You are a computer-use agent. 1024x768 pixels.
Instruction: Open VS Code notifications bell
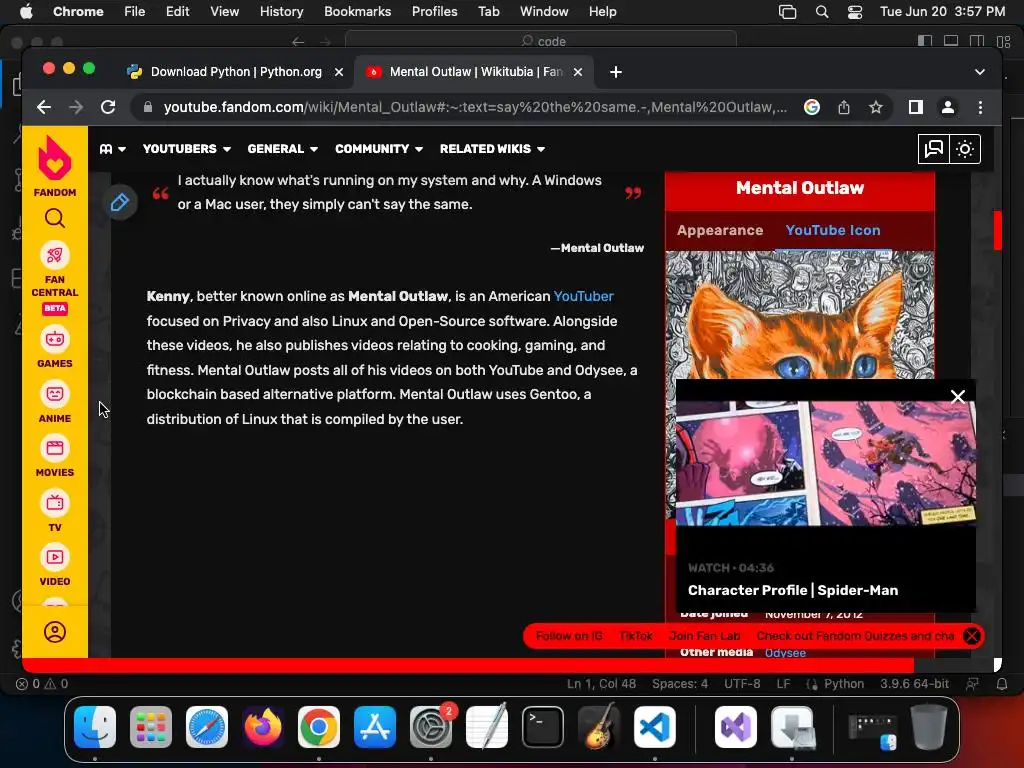(x=1002, y=684)
